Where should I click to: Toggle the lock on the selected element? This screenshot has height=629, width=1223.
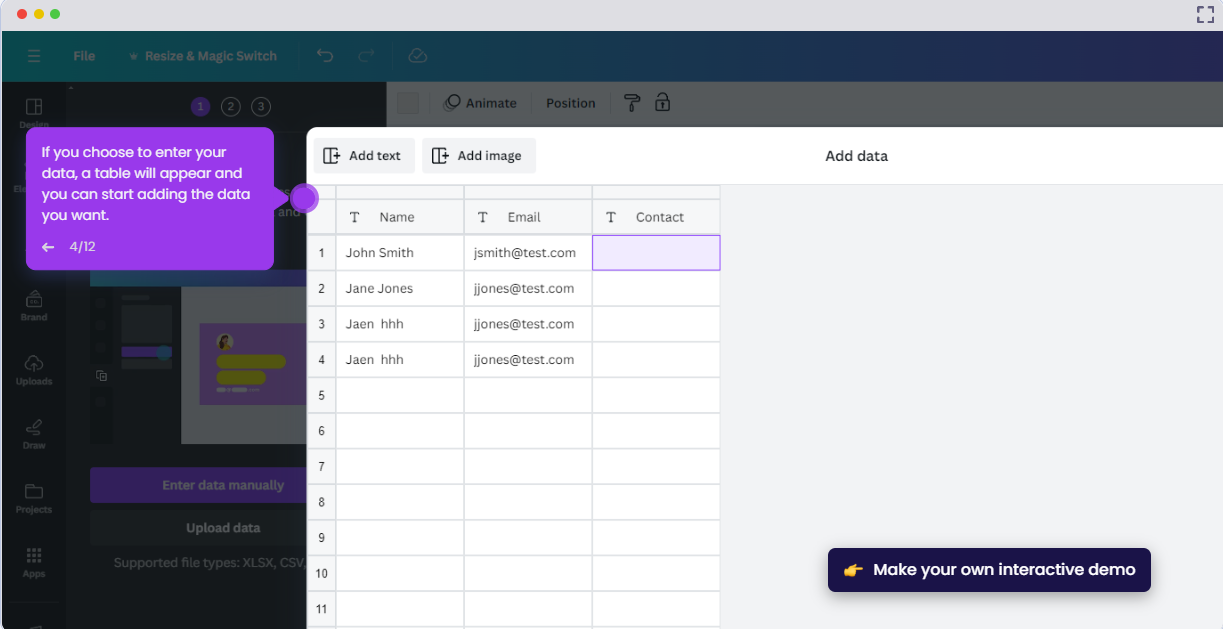click(661, 102)
